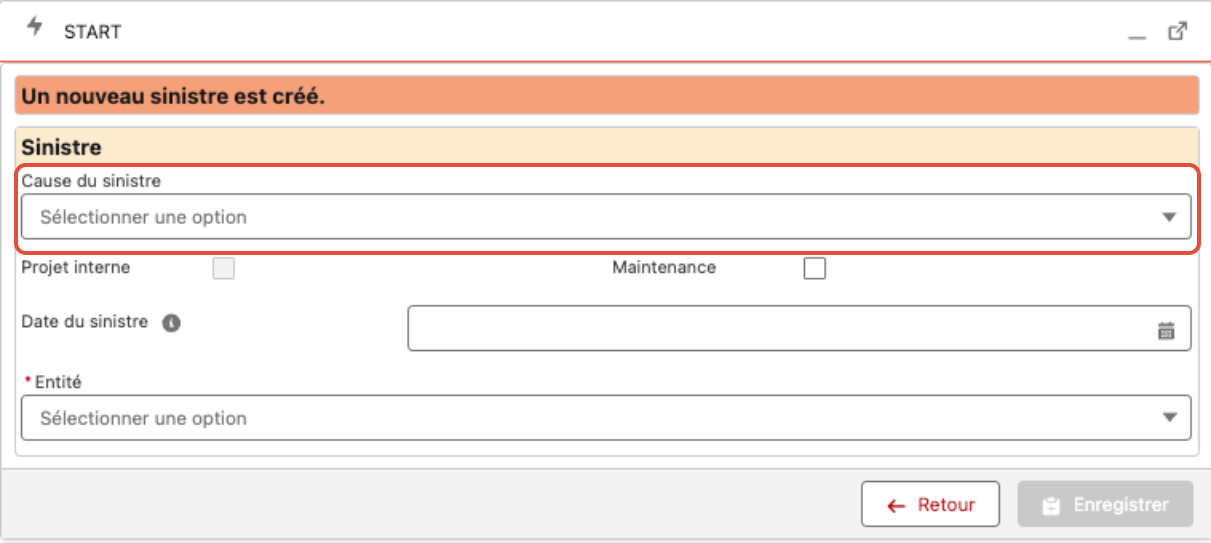
Task: Click the 'Un nouveau sinistre est créé' banner
Action: [x=606, y=98]
